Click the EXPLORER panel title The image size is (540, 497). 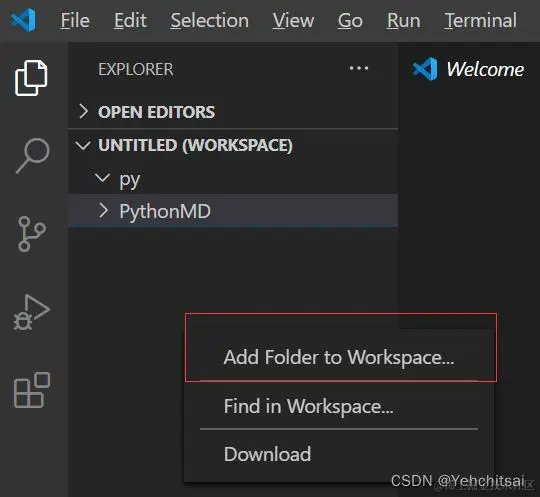pos(136,69)
